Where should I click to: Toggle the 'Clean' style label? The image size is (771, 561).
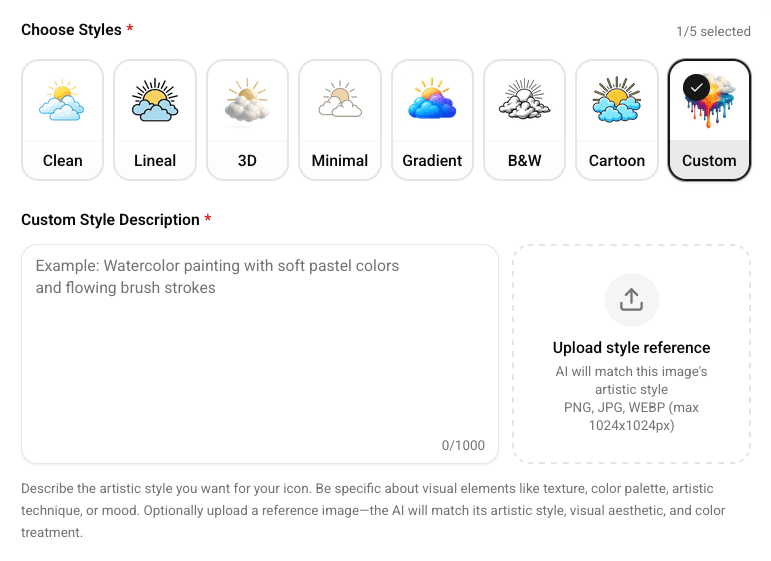pyautogui.click(x=62, y=160)
